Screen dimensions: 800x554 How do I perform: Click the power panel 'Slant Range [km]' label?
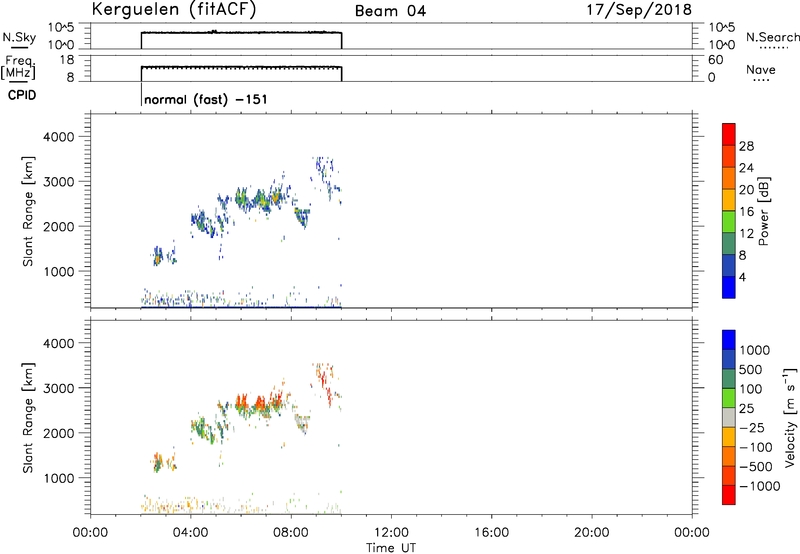28,211
